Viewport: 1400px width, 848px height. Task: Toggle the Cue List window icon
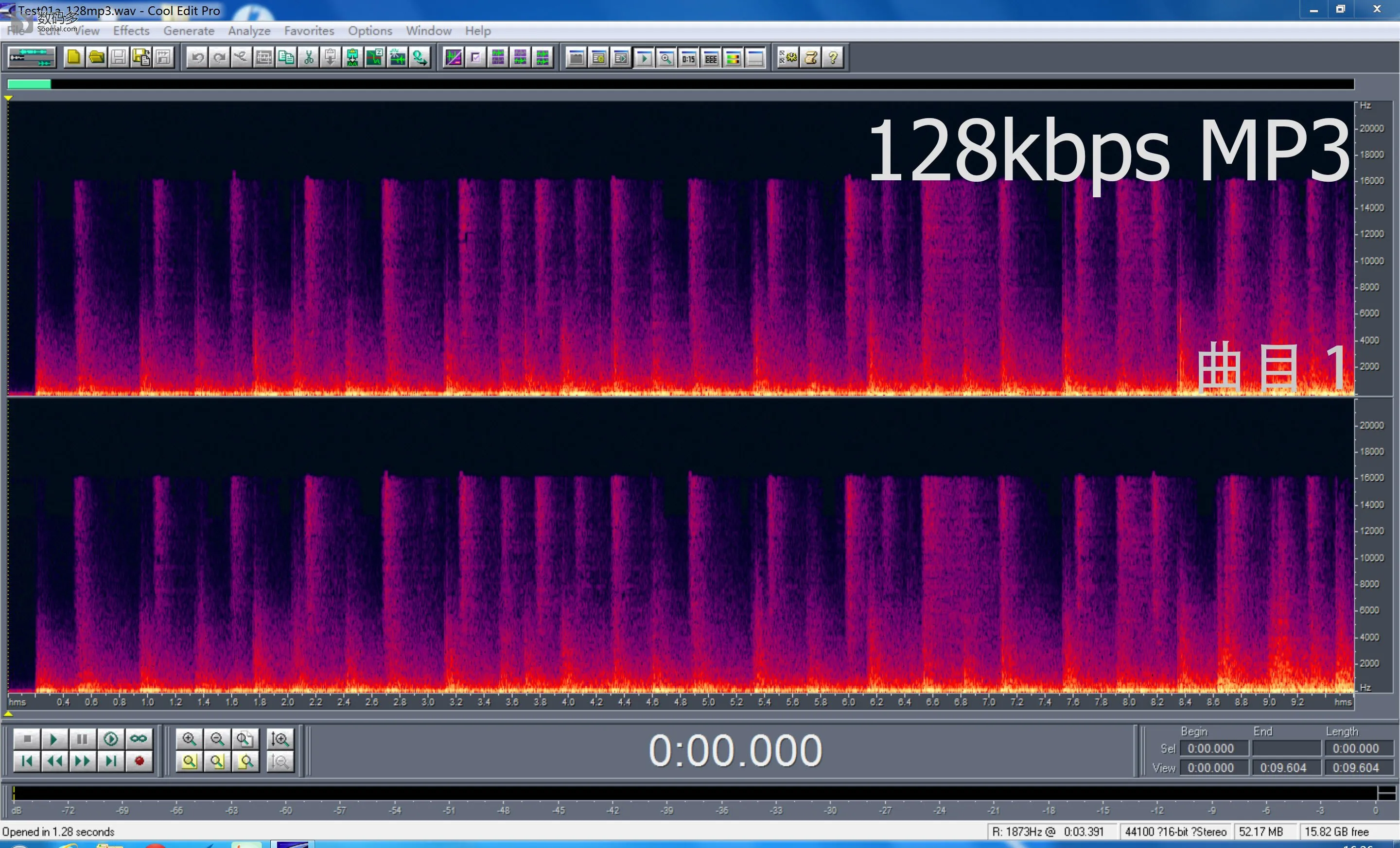[x=599, y=57]
